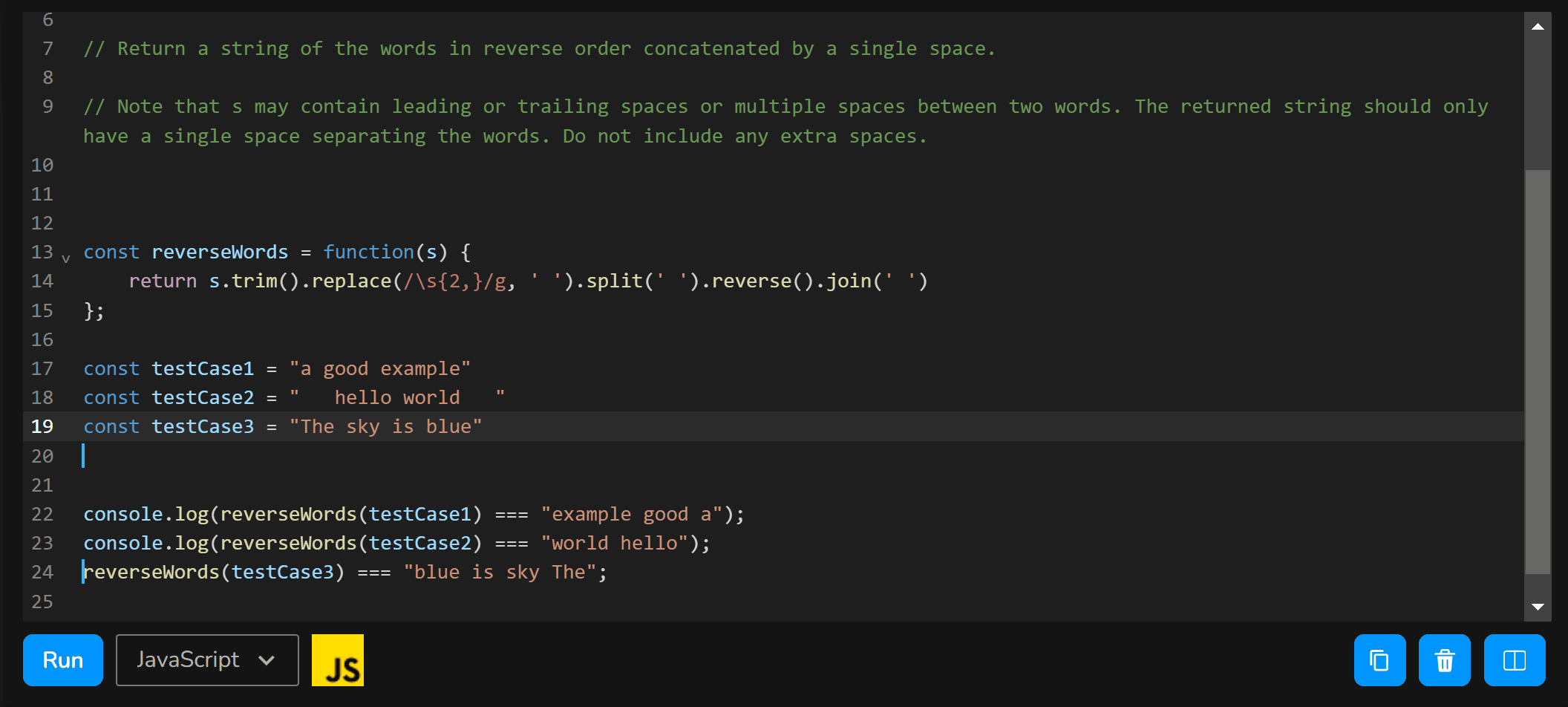Click the string "example good a" on line 22
The image size is (1568, 707).
pos(632,514)
